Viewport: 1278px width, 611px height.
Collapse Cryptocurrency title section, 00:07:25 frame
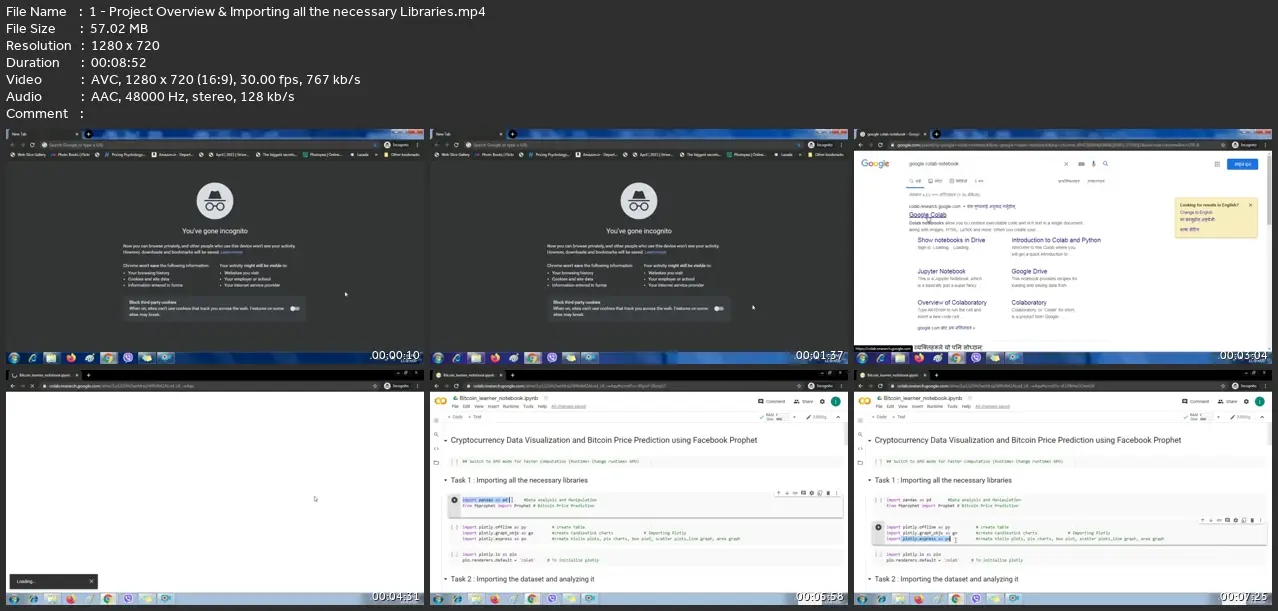point(869,440)
